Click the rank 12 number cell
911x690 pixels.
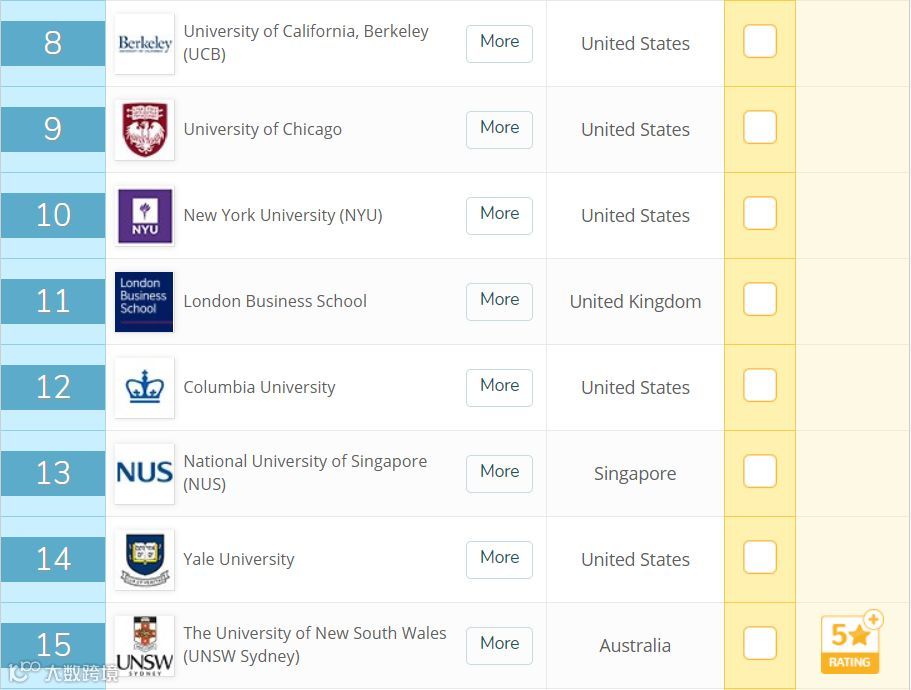point(53,388)
